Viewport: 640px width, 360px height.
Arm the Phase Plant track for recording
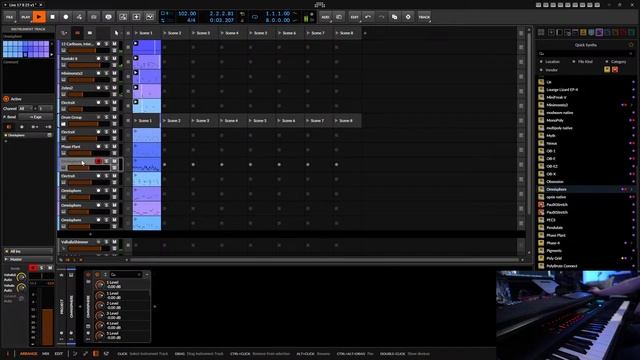pos(98,147)
